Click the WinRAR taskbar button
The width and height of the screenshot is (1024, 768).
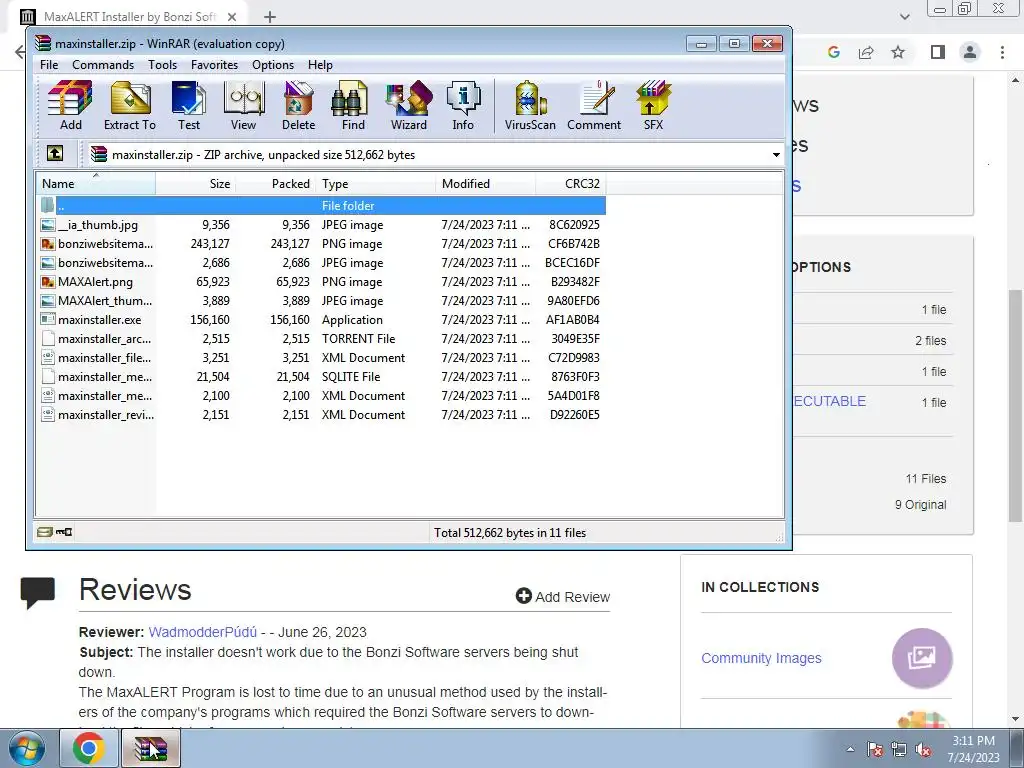pyautogui.click(x=151, y=748)
